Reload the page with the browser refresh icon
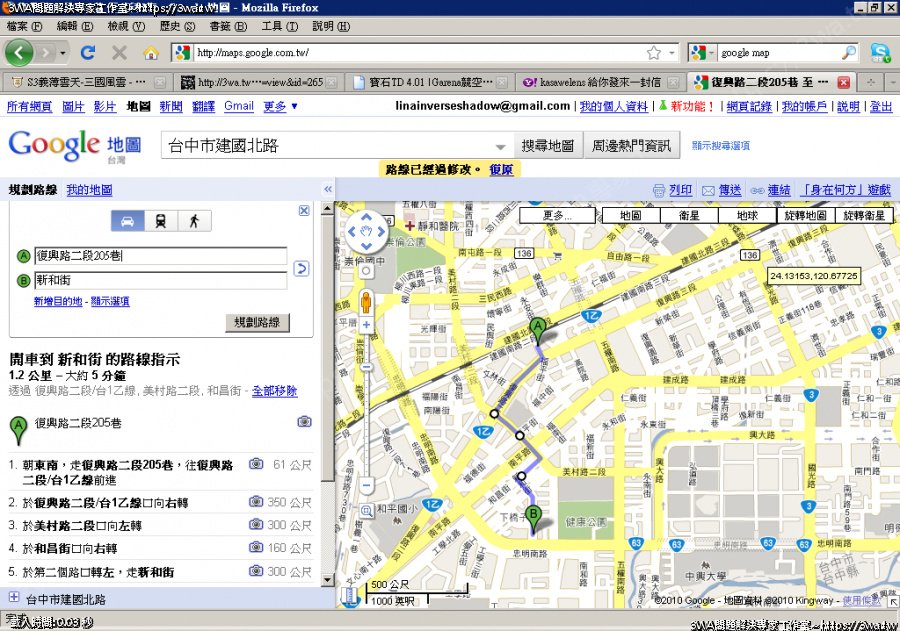The image size is (900, 631). [88, 52]
